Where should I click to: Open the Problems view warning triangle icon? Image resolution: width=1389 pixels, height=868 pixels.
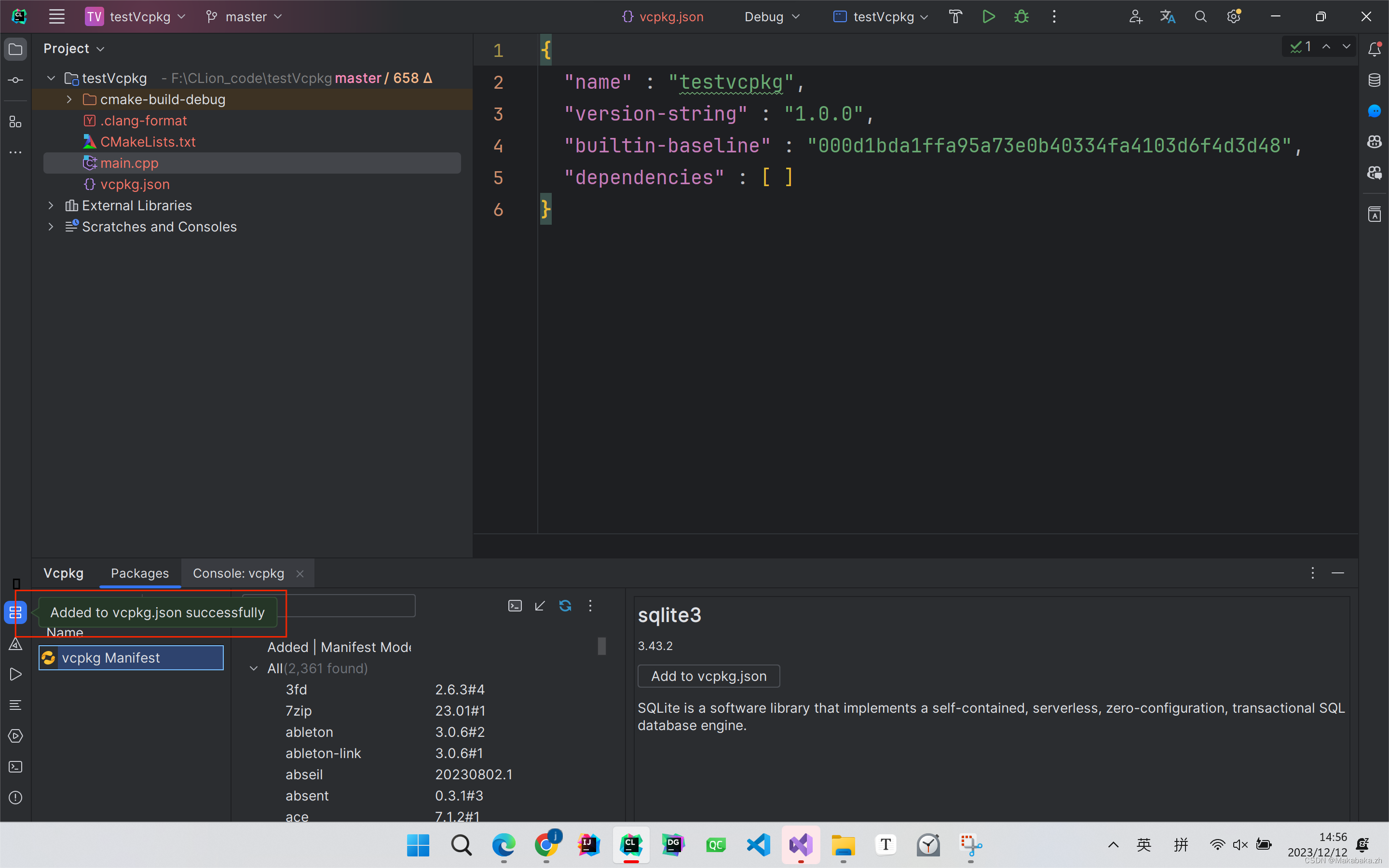click(x=15, y=645)
